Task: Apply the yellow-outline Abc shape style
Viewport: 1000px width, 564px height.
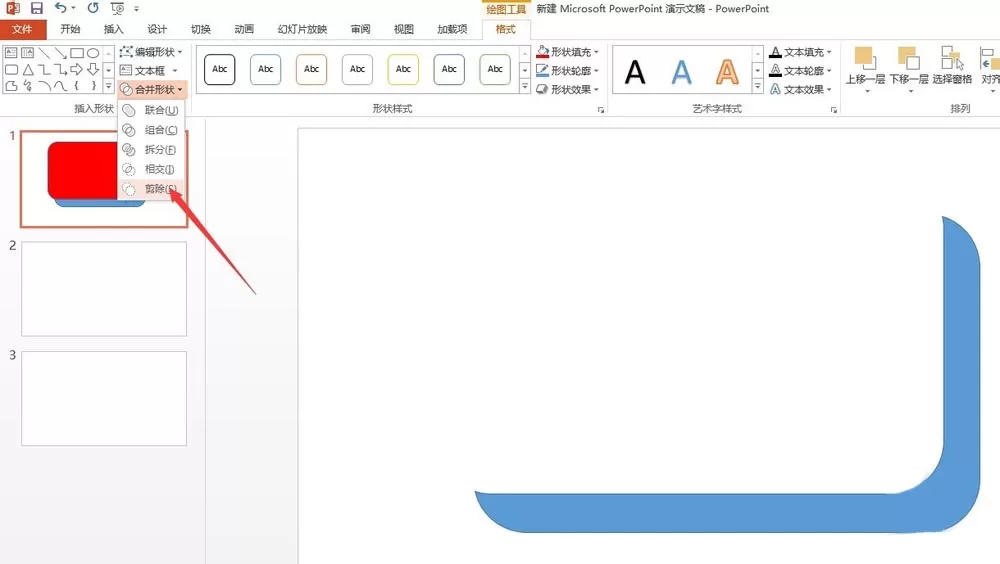Action: point(403,70)
